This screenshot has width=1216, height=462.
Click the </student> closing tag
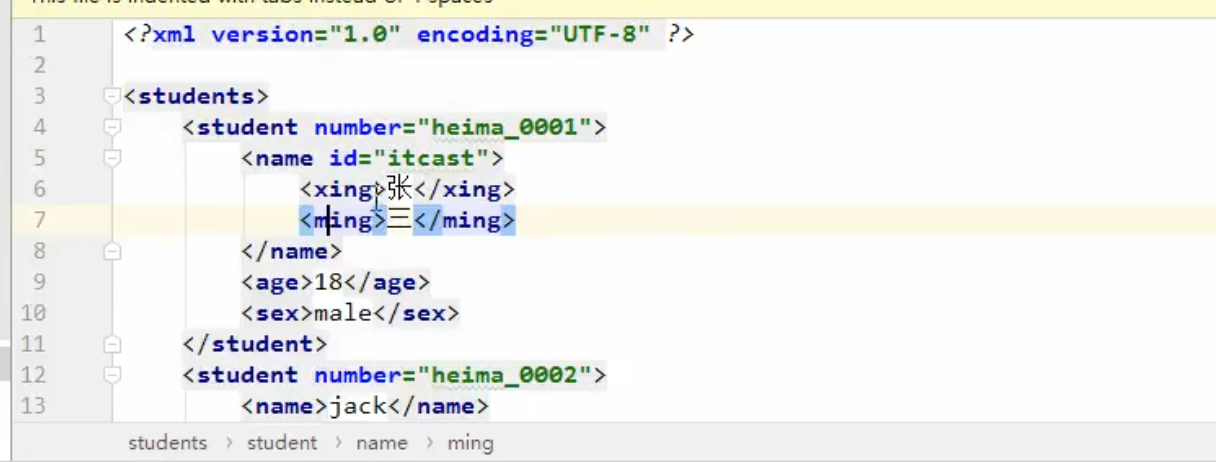point(255,344)
